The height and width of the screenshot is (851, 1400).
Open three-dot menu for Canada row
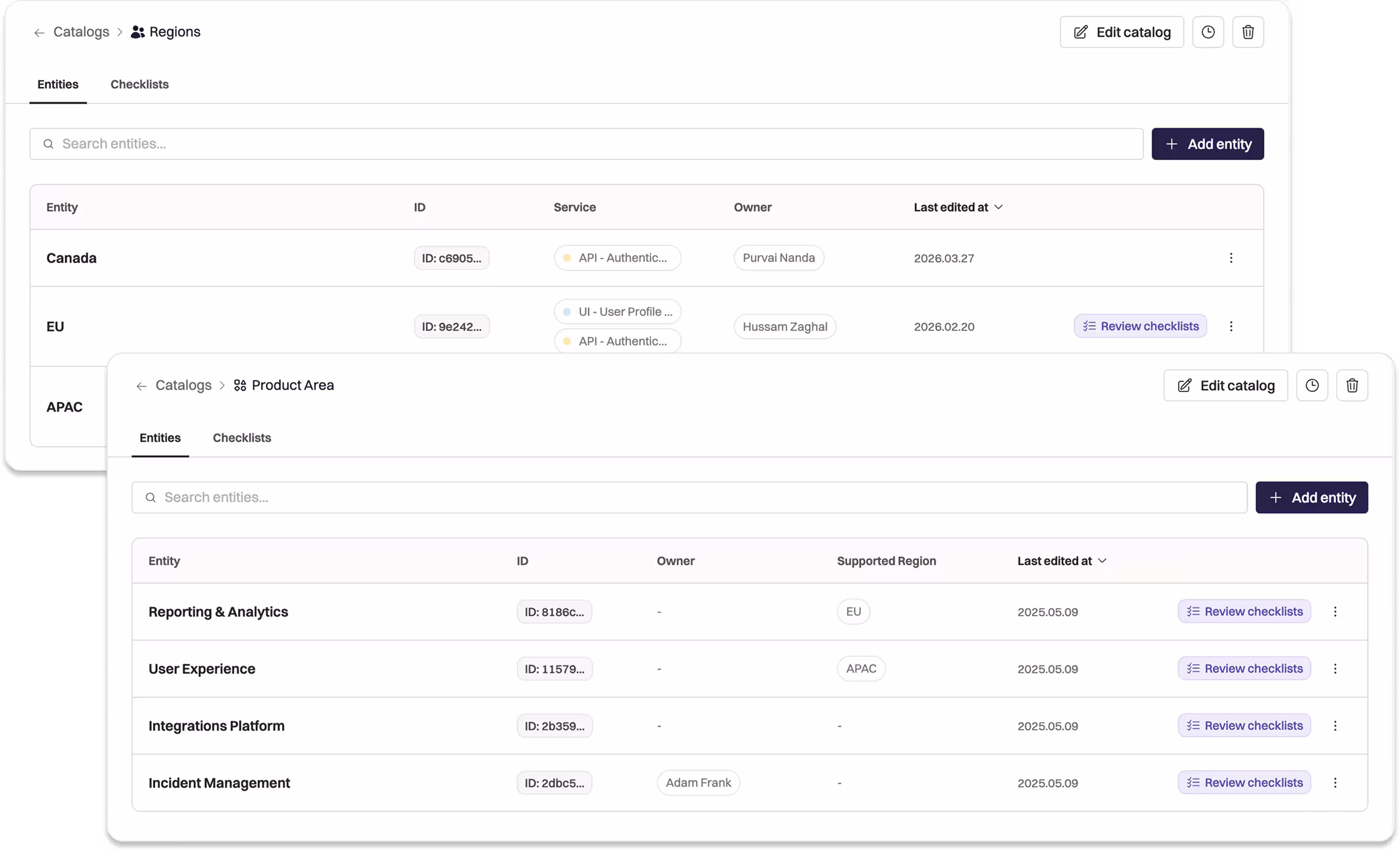pyautogui.click(x=1231, y=258)
